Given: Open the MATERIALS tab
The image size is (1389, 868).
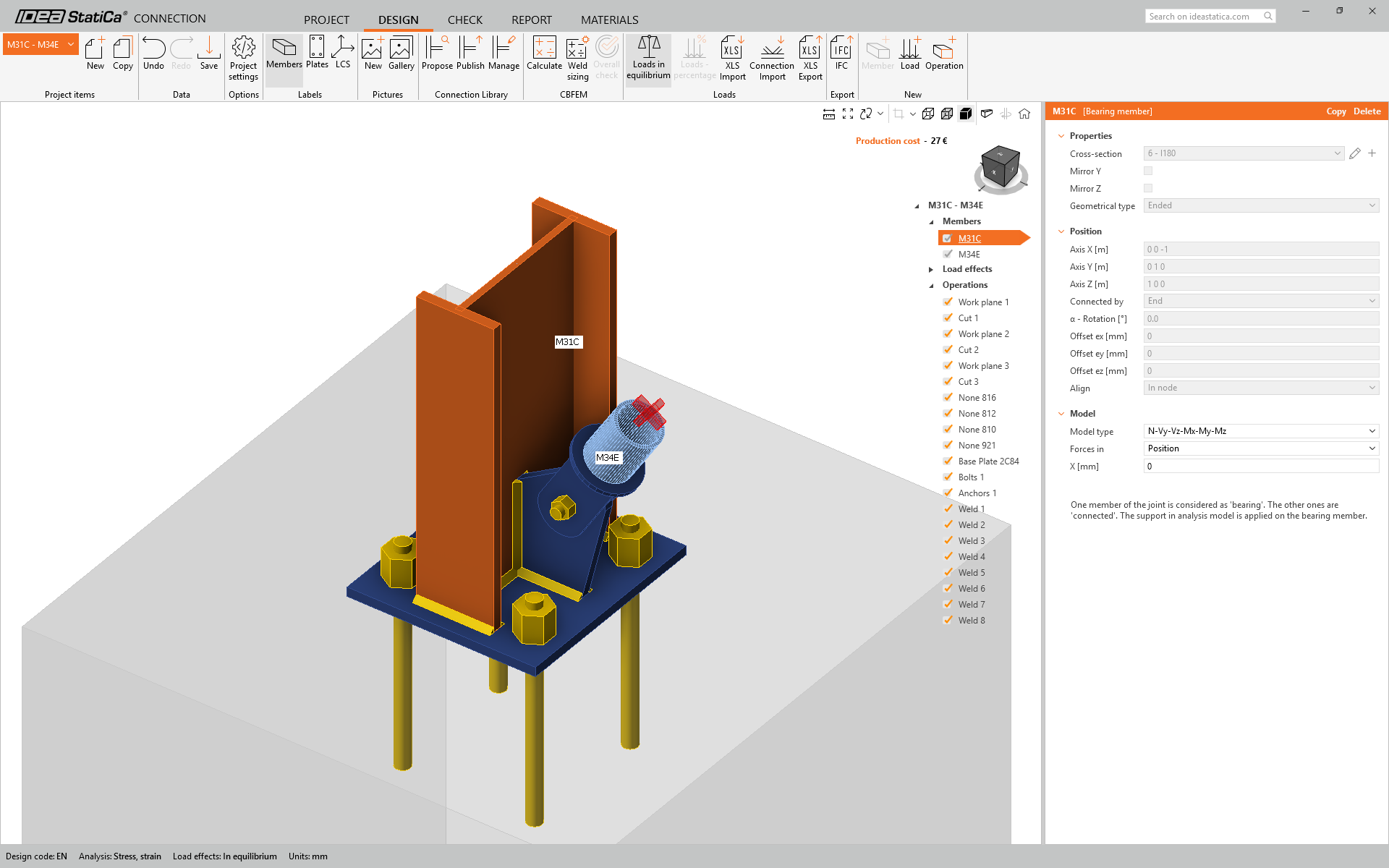Looking at the screenshot, I should [x=609, y=20].
